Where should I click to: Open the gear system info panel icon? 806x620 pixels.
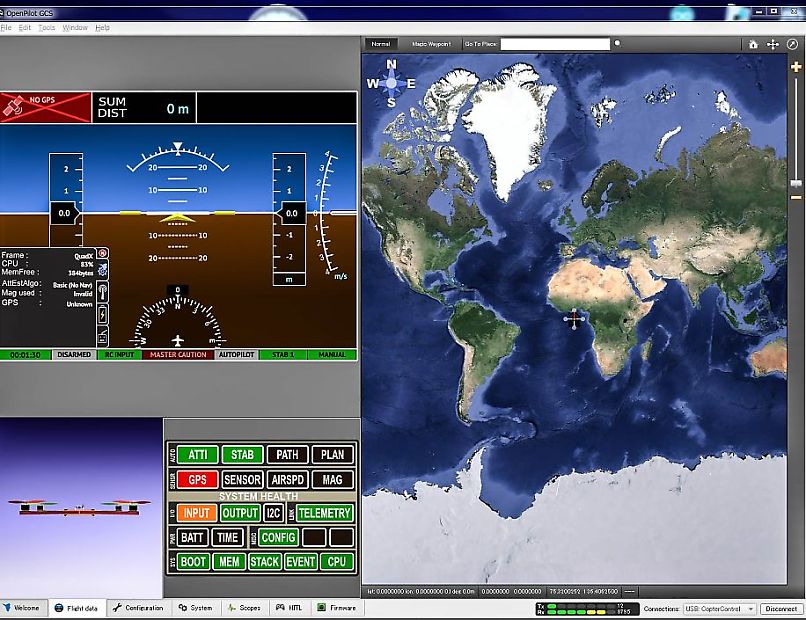coord(103,269)
